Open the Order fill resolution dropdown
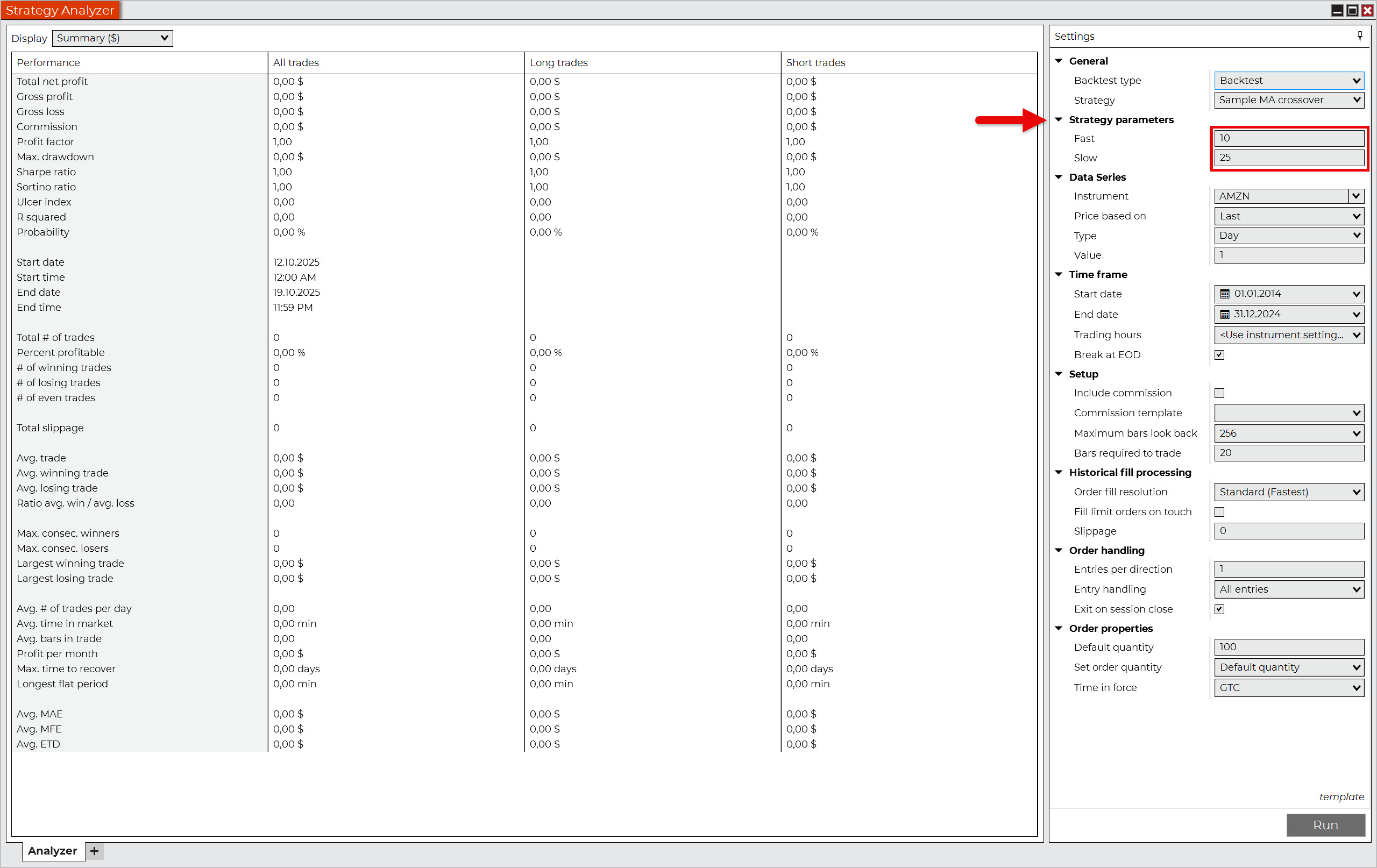The height and width of the screenshot is (868, 1377). [1288, 492]
